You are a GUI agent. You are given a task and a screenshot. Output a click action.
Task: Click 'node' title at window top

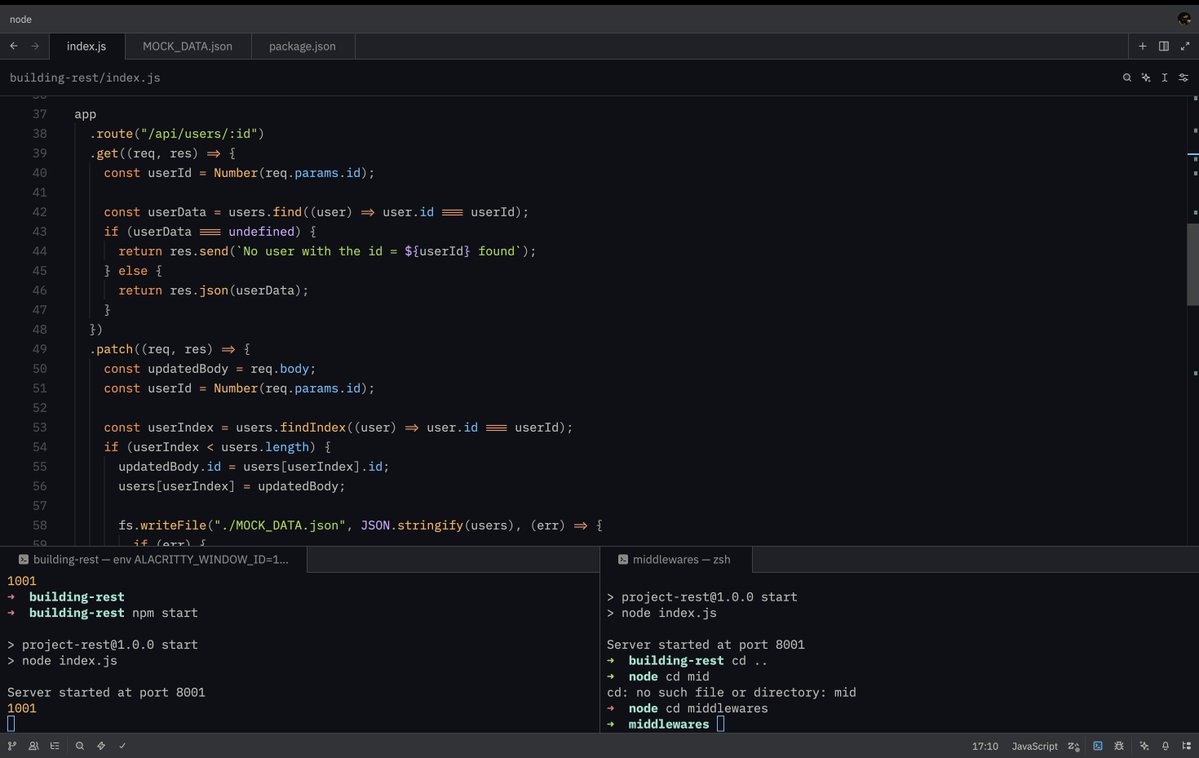point(21,19)
